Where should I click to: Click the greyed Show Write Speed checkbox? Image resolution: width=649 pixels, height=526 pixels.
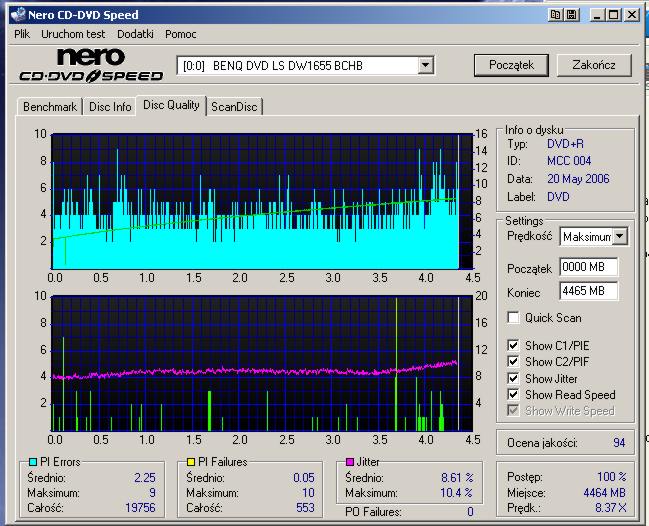[x=513, y=411]
